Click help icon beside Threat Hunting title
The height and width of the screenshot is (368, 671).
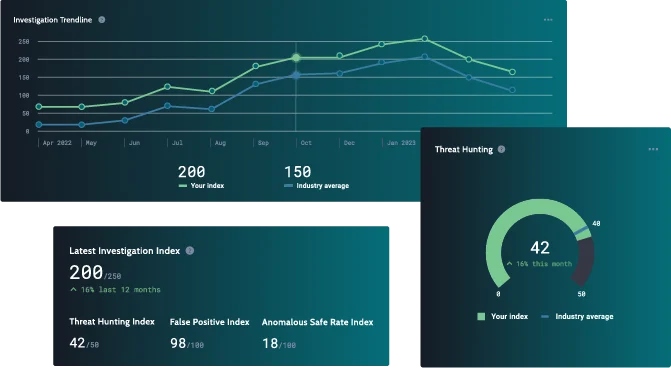click(x=501, y=149)
